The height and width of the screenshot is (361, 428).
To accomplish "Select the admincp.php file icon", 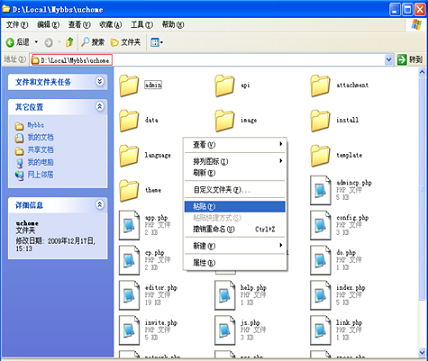I will pos(320,190).
